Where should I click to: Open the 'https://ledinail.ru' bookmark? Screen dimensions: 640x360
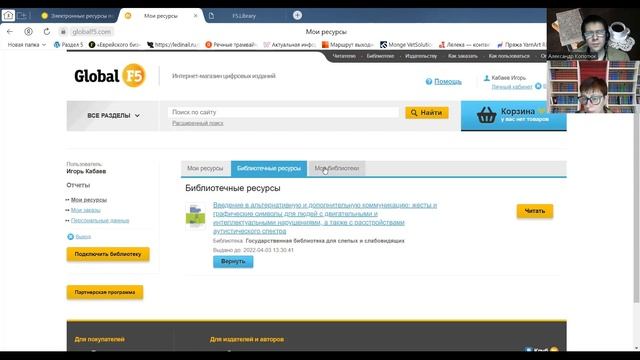(x=172, y=44)
